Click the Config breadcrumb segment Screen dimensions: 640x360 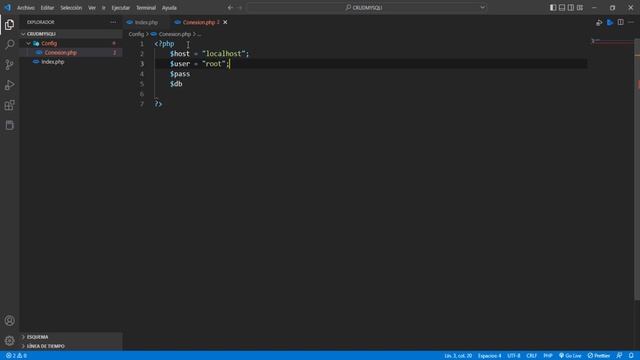tap(136, 34)
